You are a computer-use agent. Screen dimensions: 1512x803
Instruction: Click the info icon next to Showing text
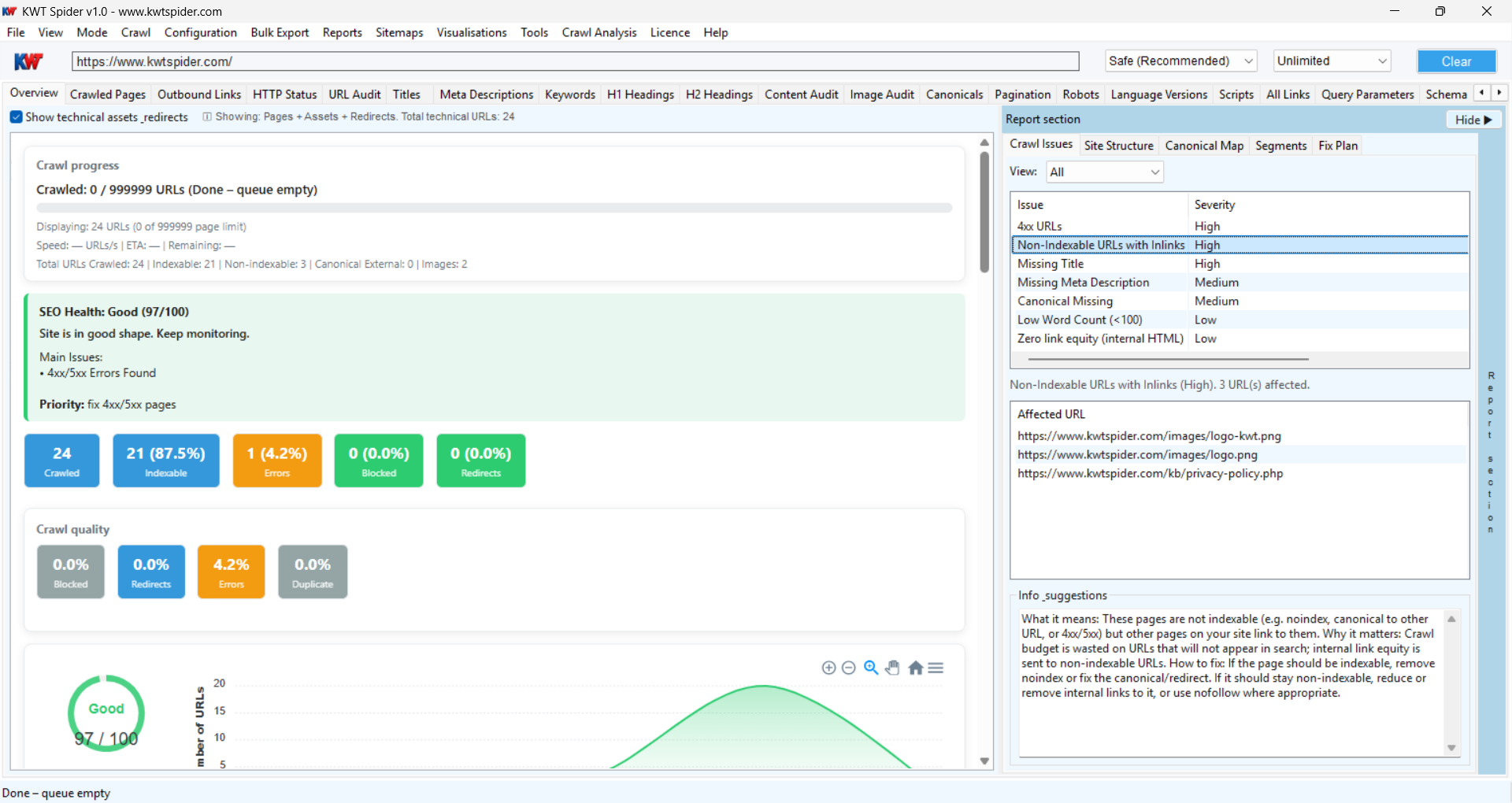[x=206, y=117]
